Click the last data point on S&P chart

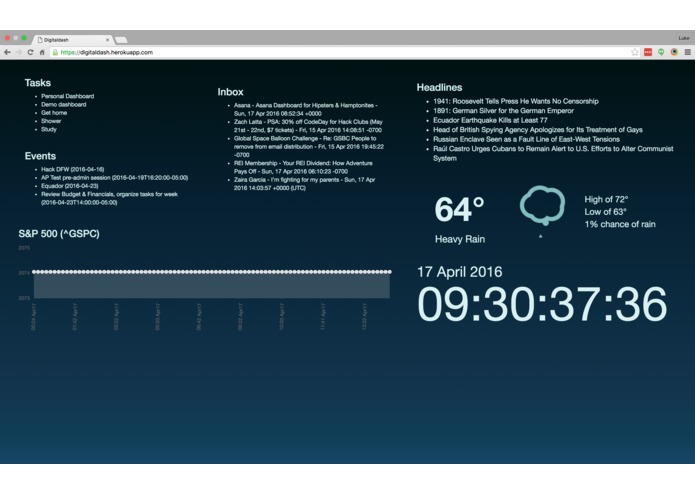pyautogui.click(x=390, y=272)
